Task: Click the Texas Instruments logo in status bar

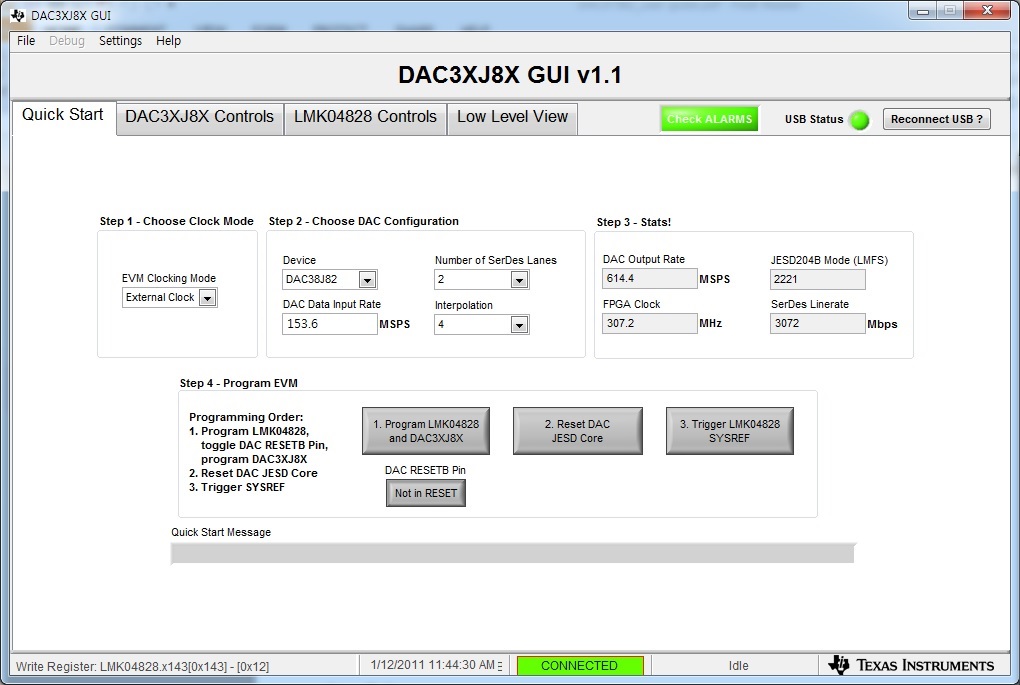Action: [911, 665]
